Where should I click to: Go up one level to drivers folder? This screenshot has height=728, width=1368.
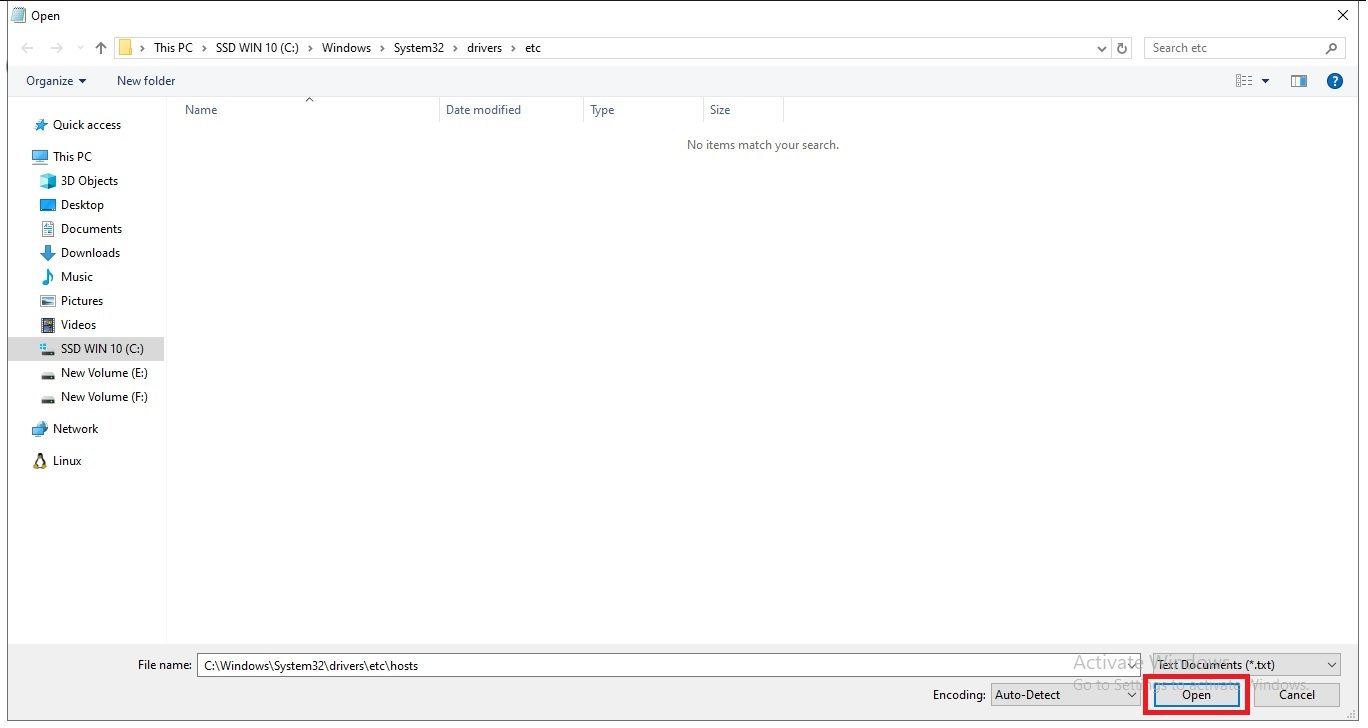(100, 47)
